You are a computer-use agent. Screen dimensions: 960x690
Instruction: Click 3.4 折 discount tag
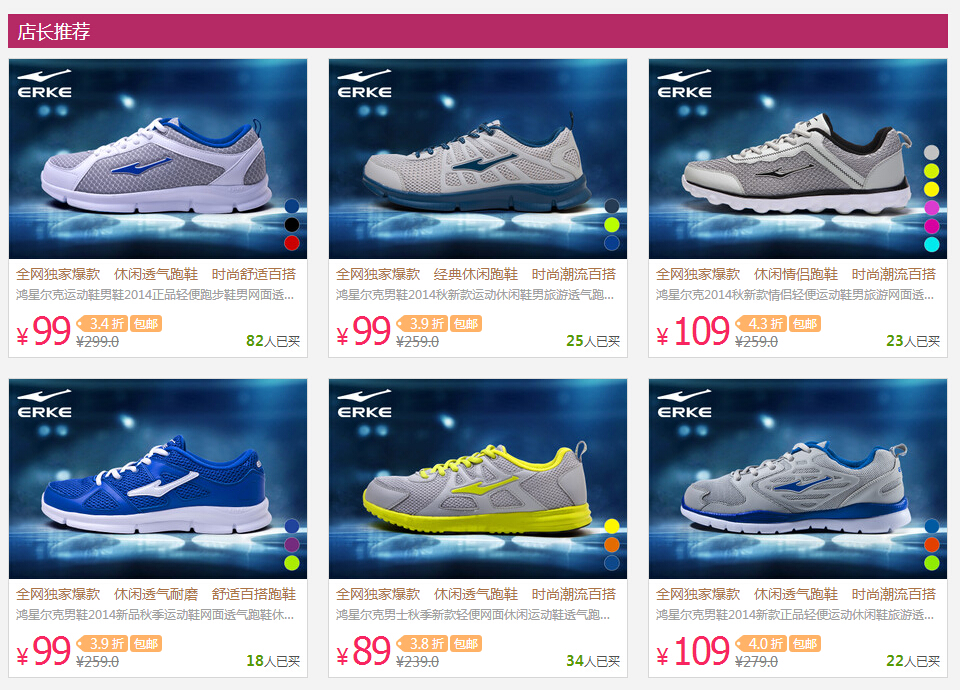103,323
